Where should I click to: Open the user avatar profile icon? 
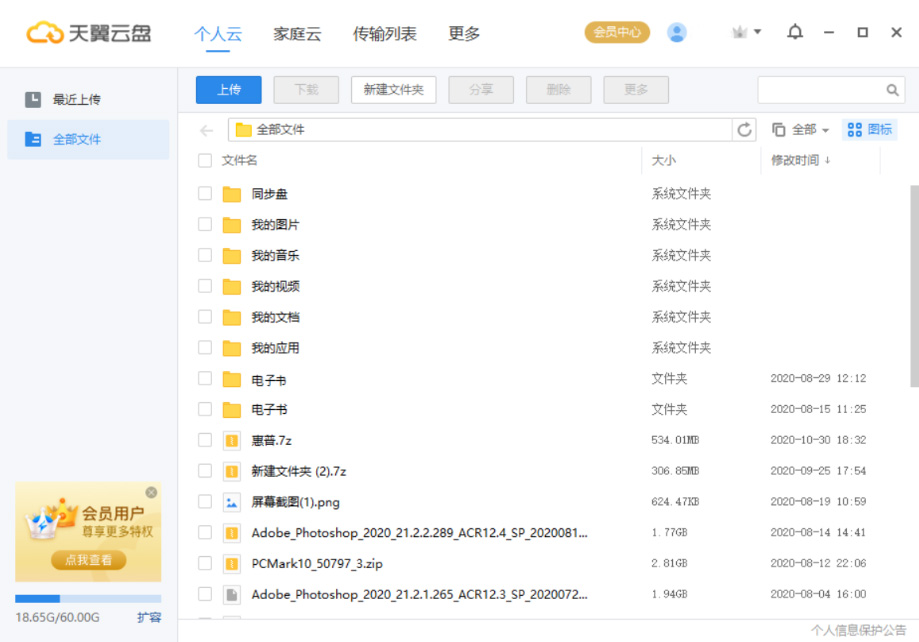677,33
